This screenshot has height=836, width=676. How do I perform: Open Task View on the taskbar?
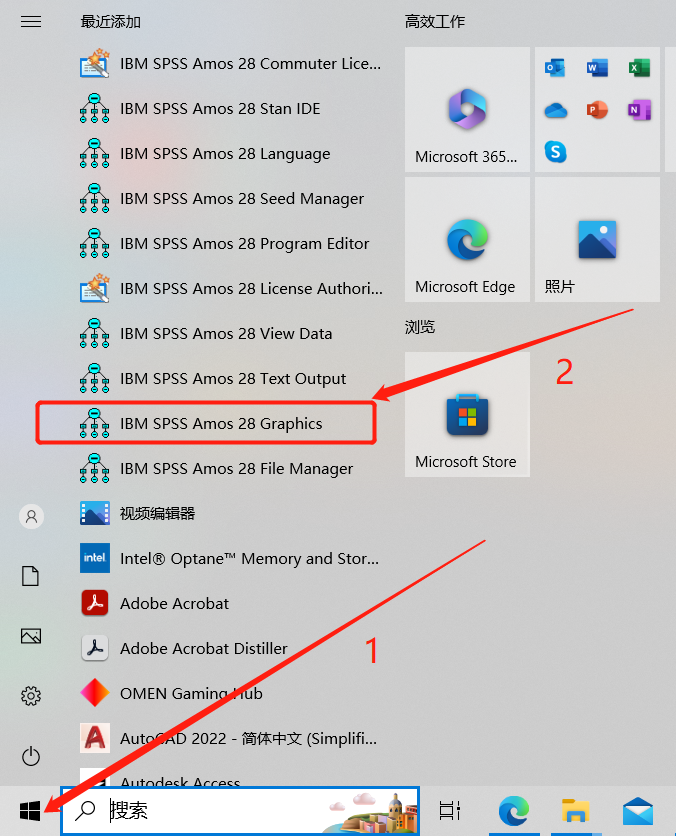tap(450, 810)
